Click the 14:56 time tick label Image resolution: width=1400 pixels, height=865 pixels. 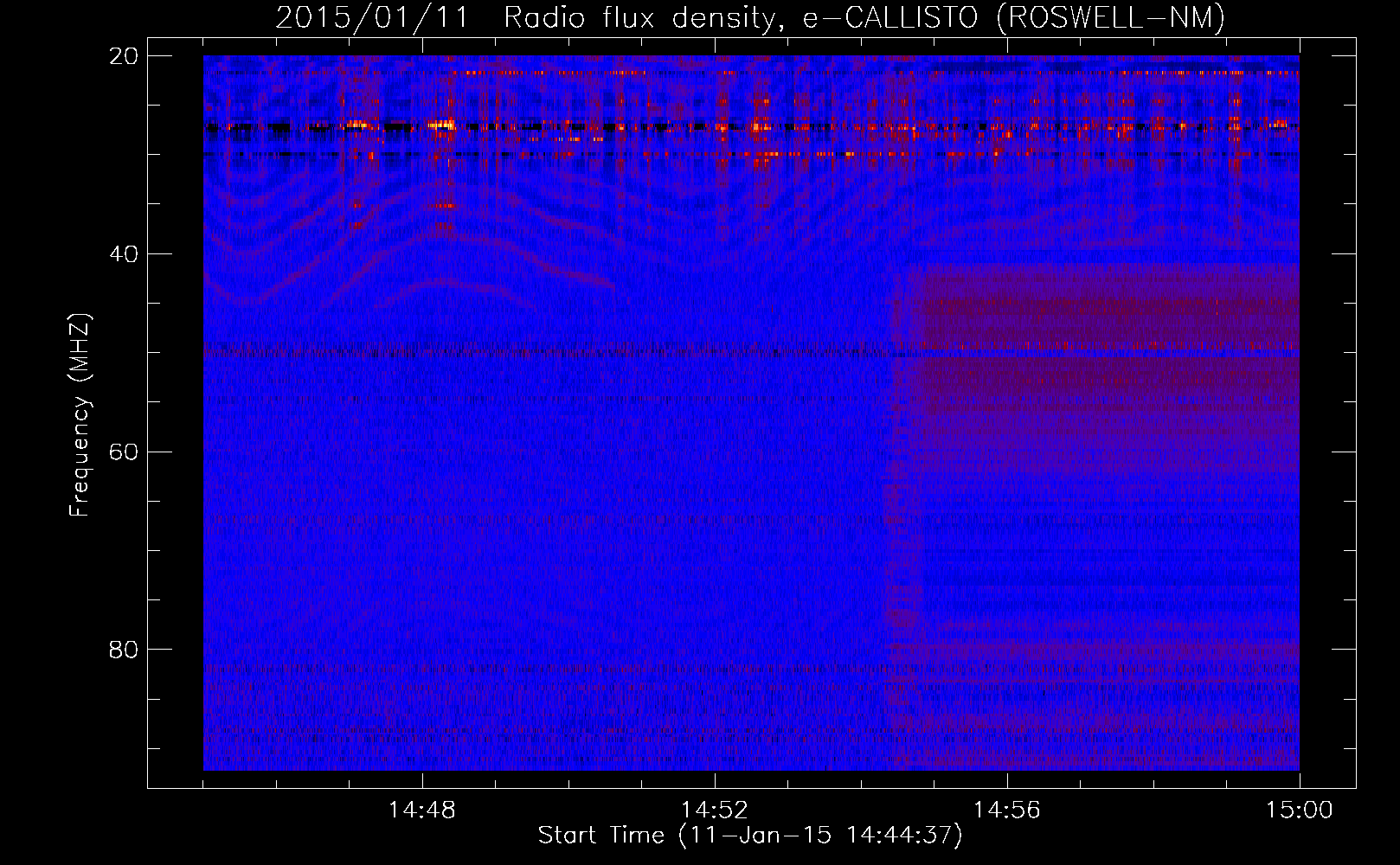pyautogui.click(x=1007, y=811)
